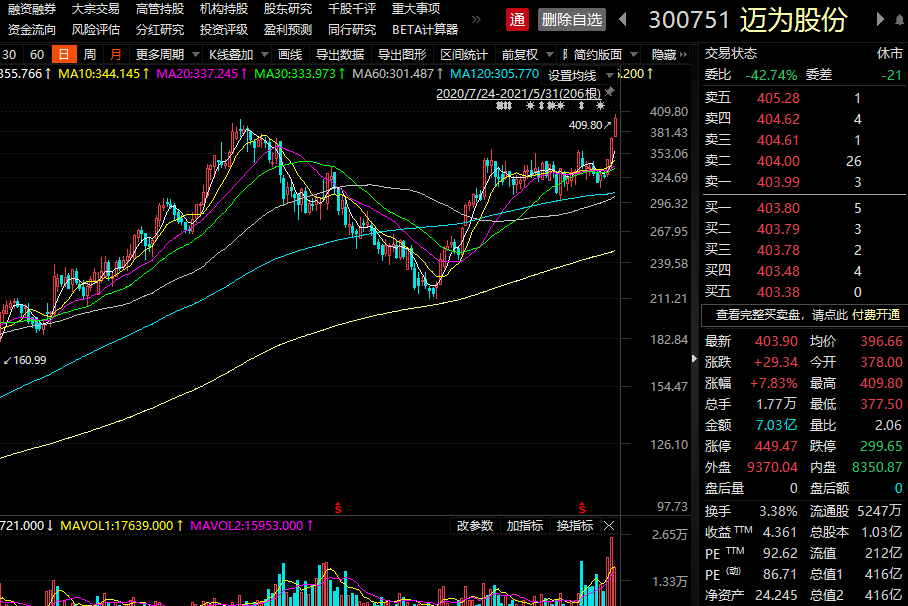The height and width of the screenshot is (606, 908).
Task: Open the 机构持股 tab
Action: pyautogui.click(x=224, y=9)
